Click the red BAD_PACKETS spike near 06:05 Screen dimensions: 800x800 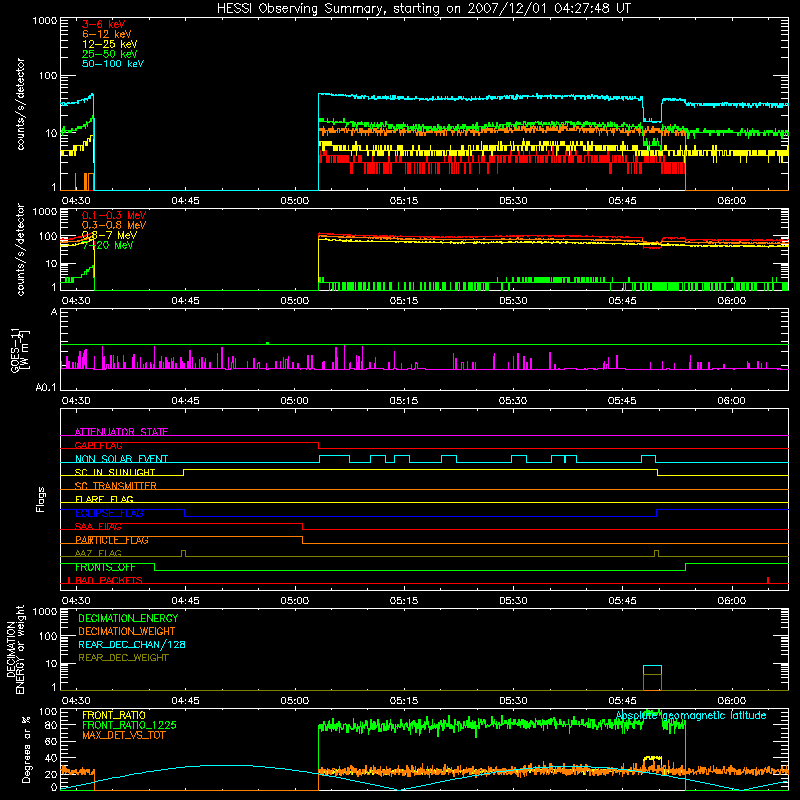point(768,580)
